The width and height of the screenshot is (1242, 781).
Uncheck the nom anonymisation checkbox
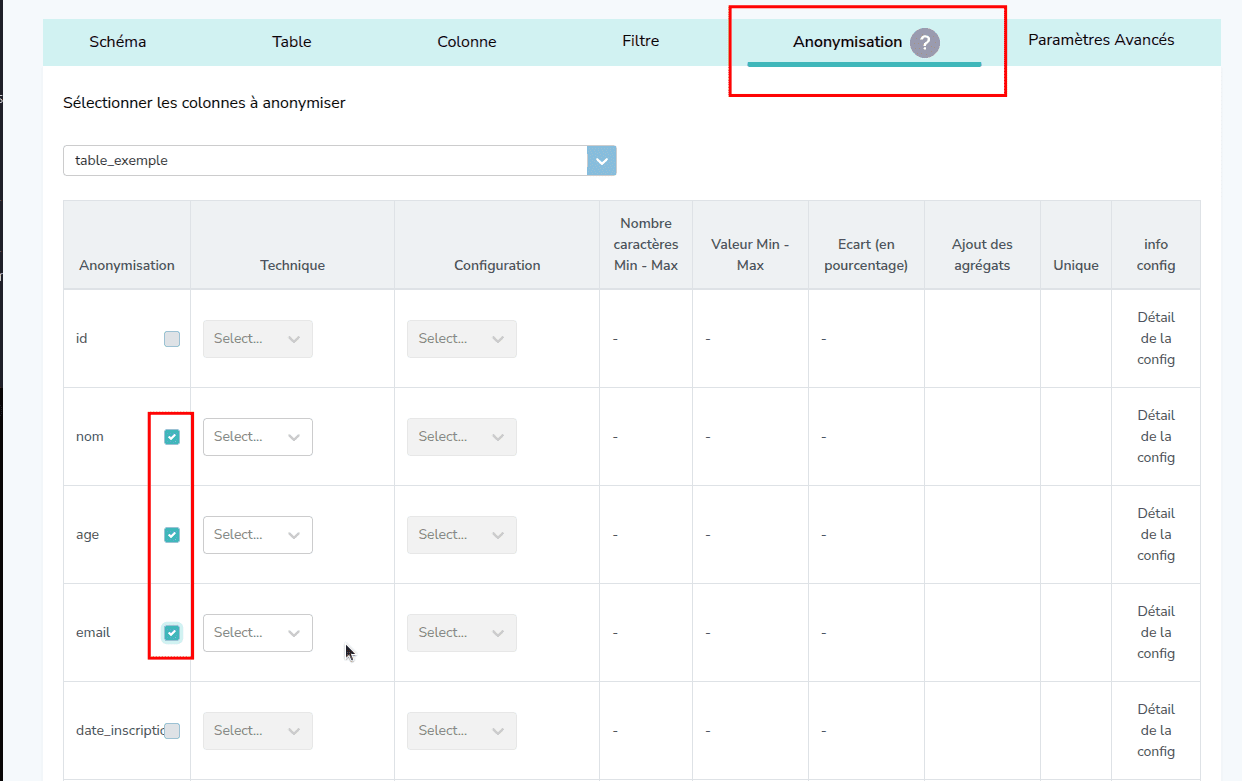[x=172, y=437]
